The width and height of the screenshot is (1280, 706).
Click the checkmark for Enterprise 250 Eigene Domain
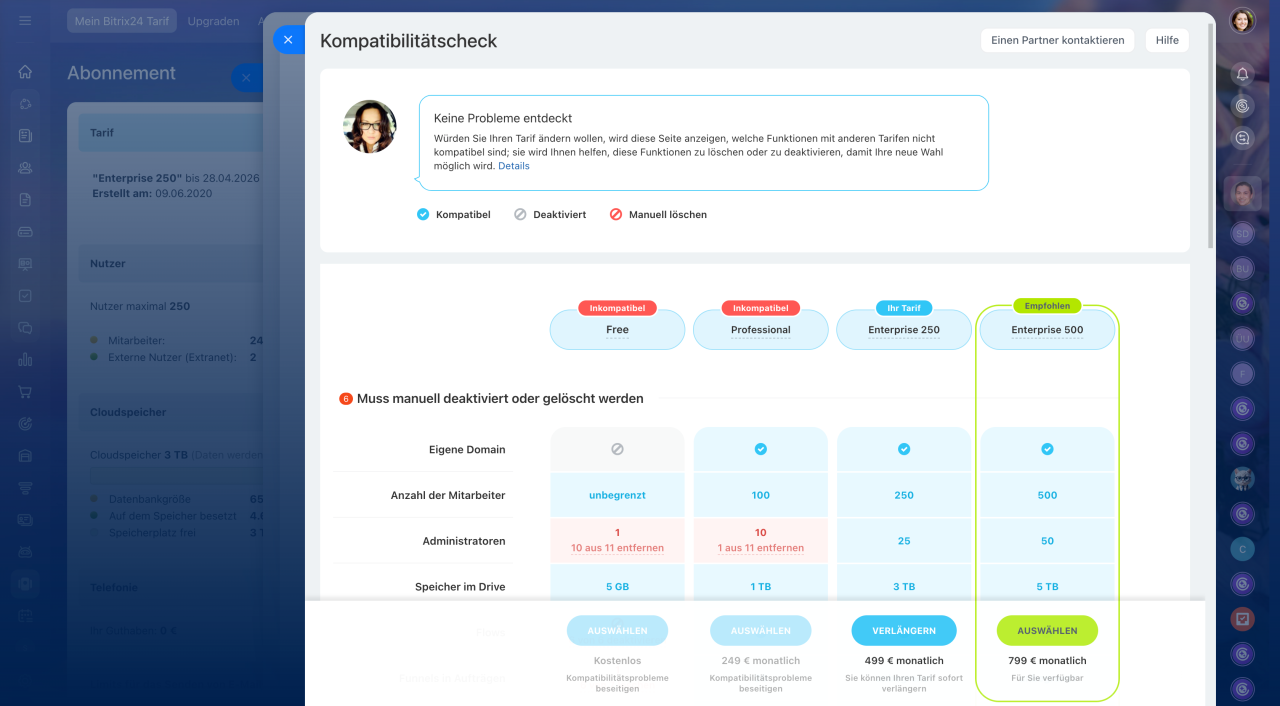click(904, 450)
